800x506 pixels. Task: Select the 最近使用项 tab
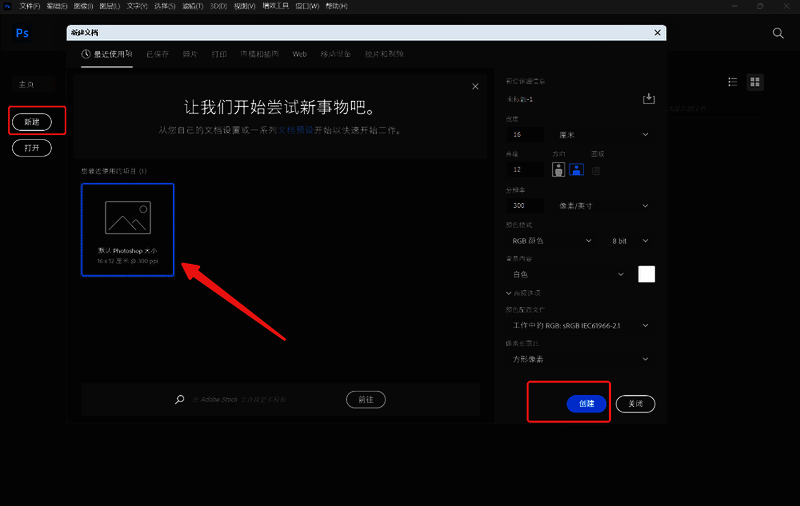click(x=107, y=54)
